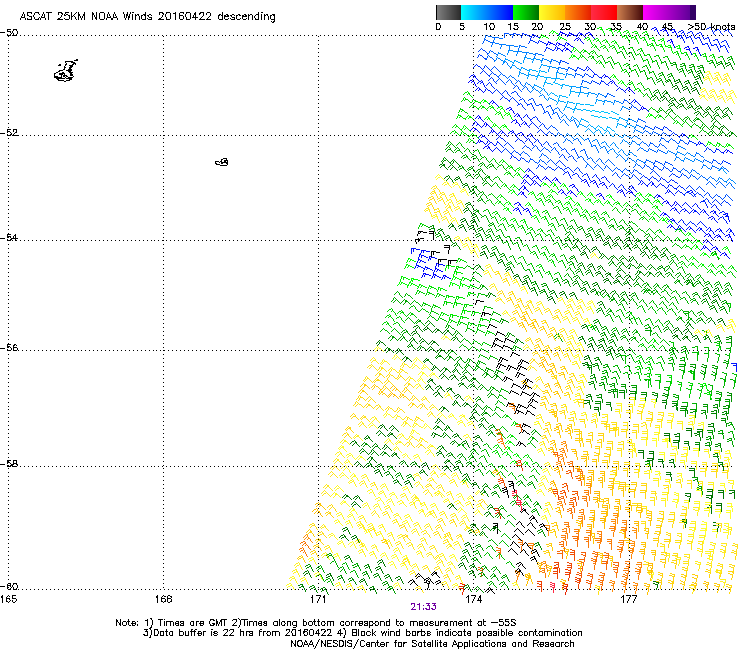Screen dimensions: 740x650
Task: Click the small island outline below latitude -52
Action: coord(222,162)
